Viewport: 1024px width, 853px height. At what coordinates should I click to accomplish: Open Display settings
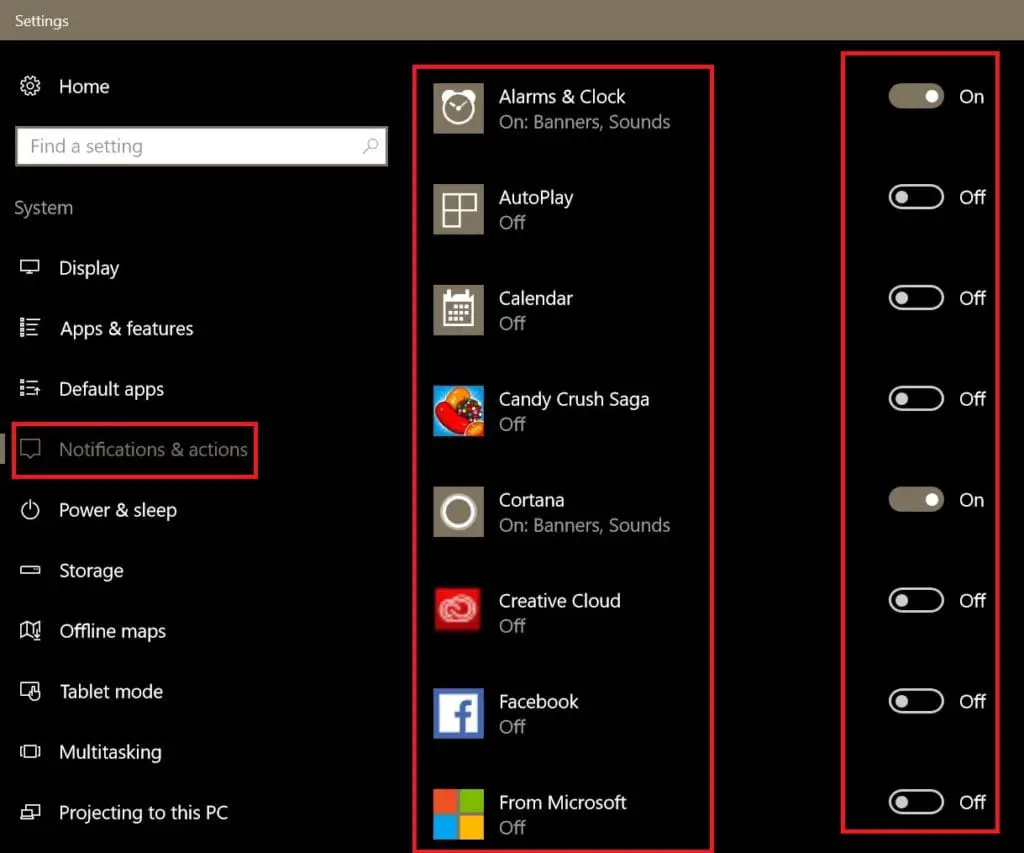(89, 268)
